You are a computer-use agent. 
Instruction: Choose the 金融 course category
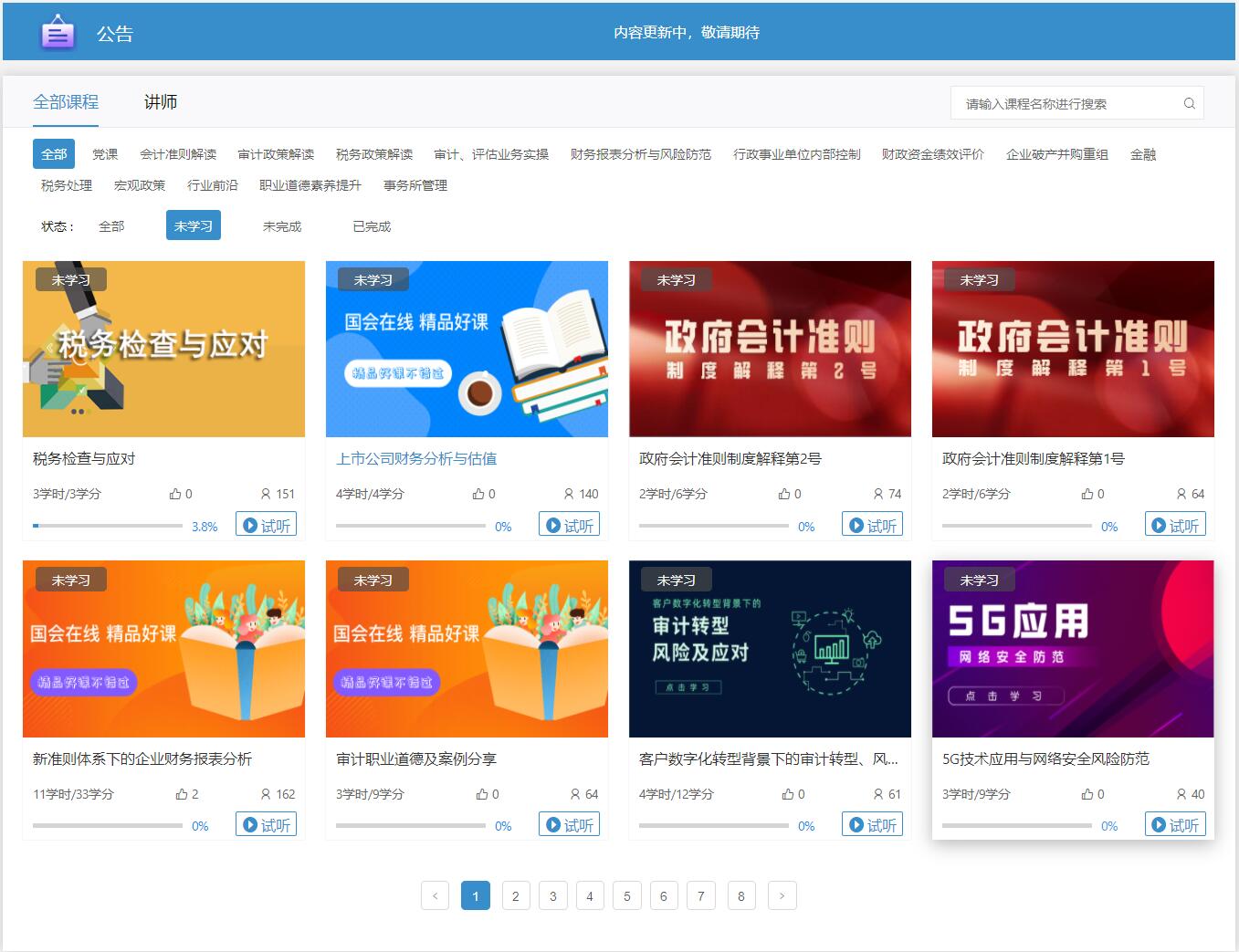[1142, 154]
